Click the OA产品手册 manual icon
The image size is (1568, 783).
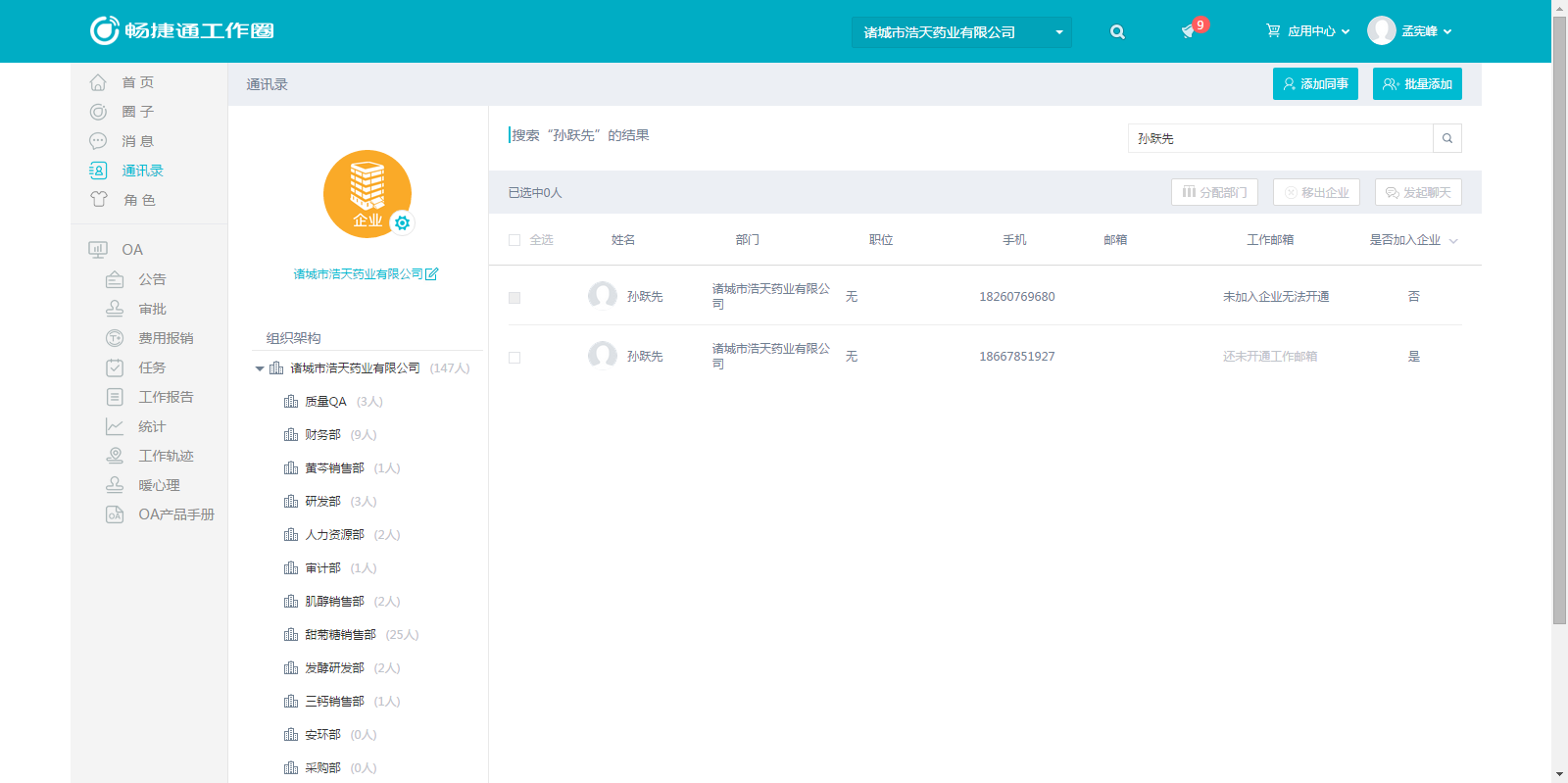115,514
